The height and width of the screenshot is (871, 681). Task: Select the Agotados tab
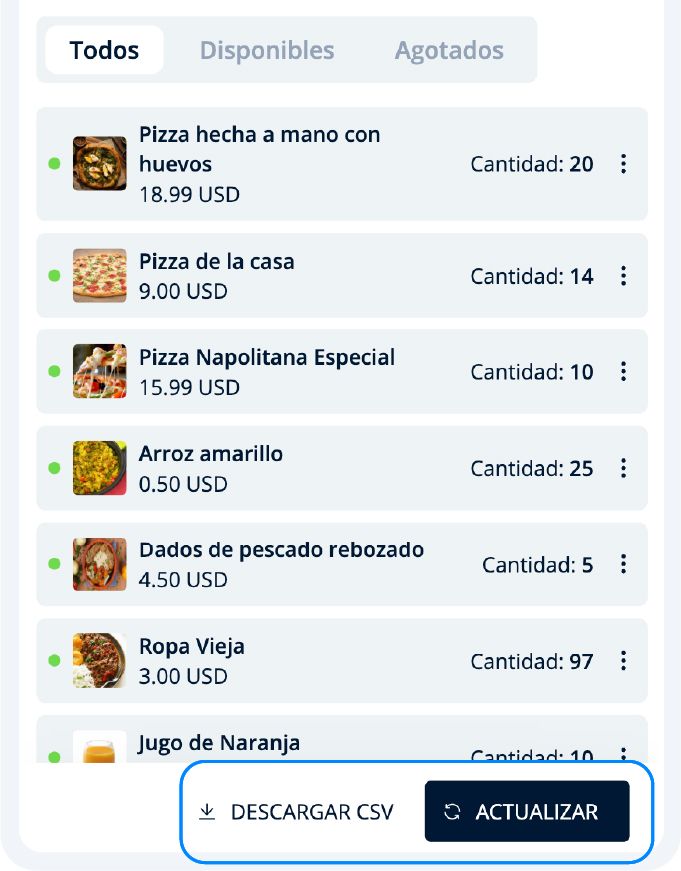point(449,50)
